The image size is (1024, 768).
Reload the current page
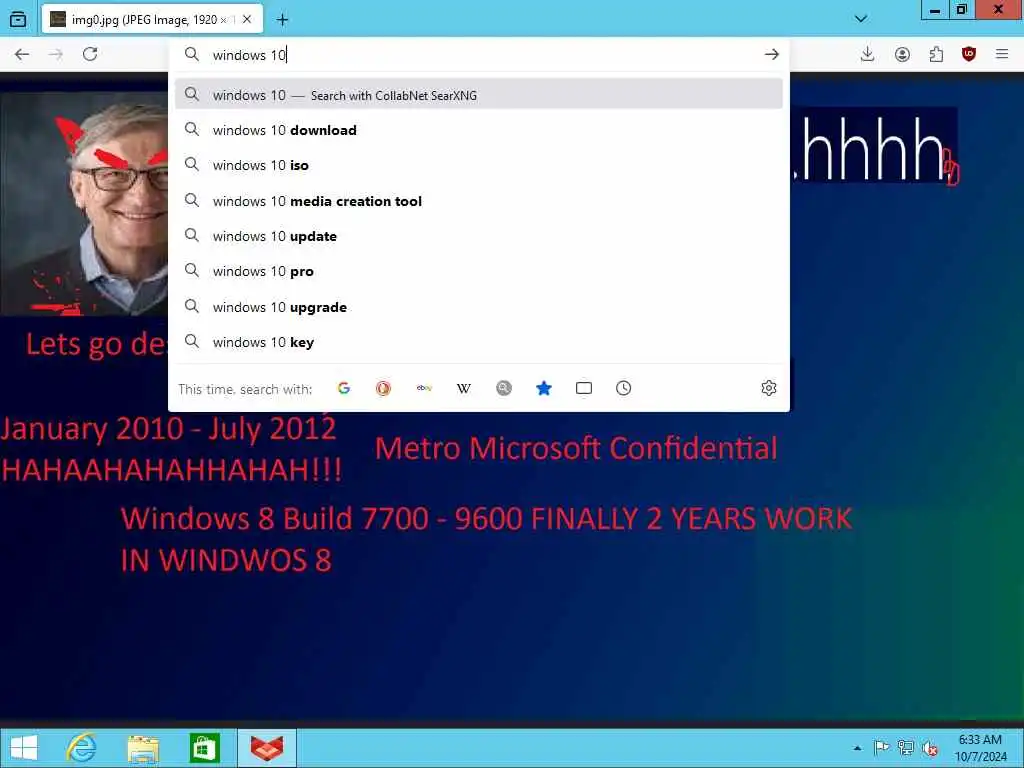(x=90, y=54)
